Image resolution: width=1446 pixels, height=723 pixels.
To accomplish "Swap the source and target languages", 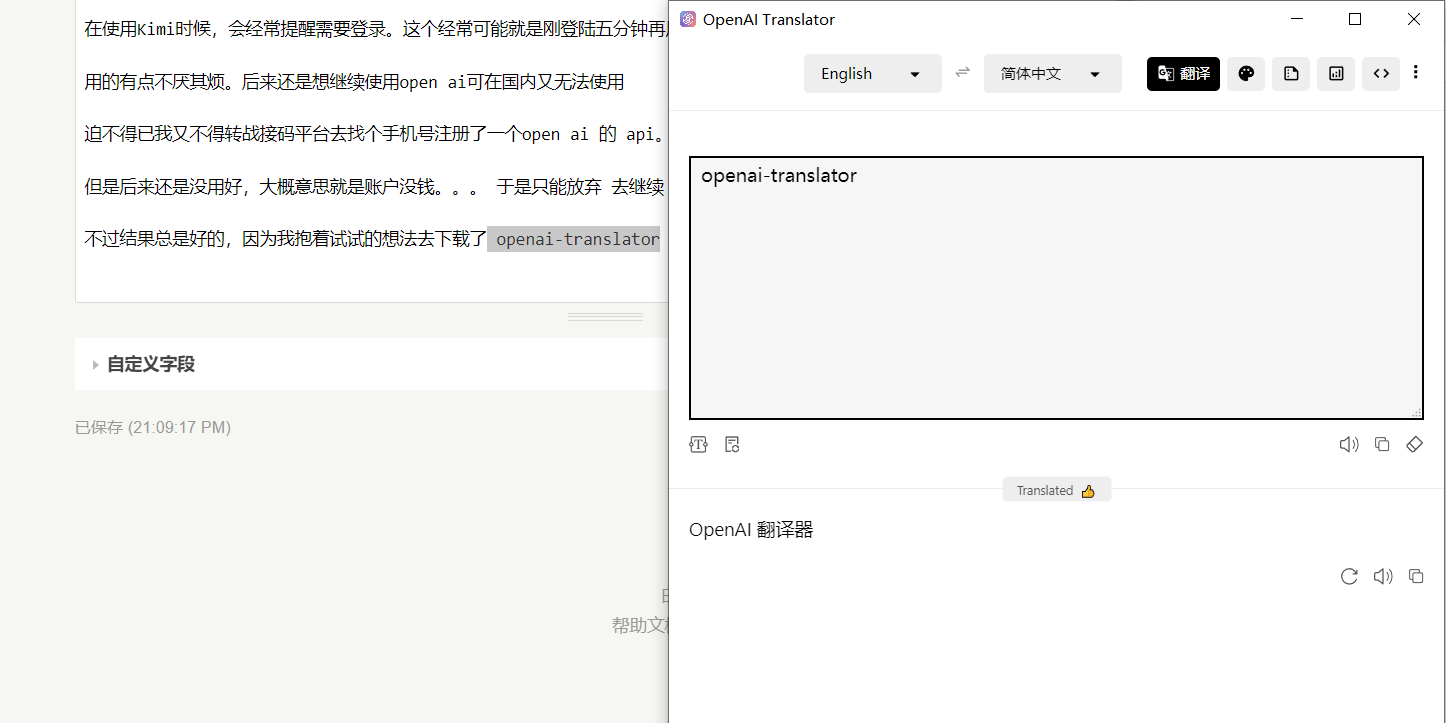I will click(962, 72).
